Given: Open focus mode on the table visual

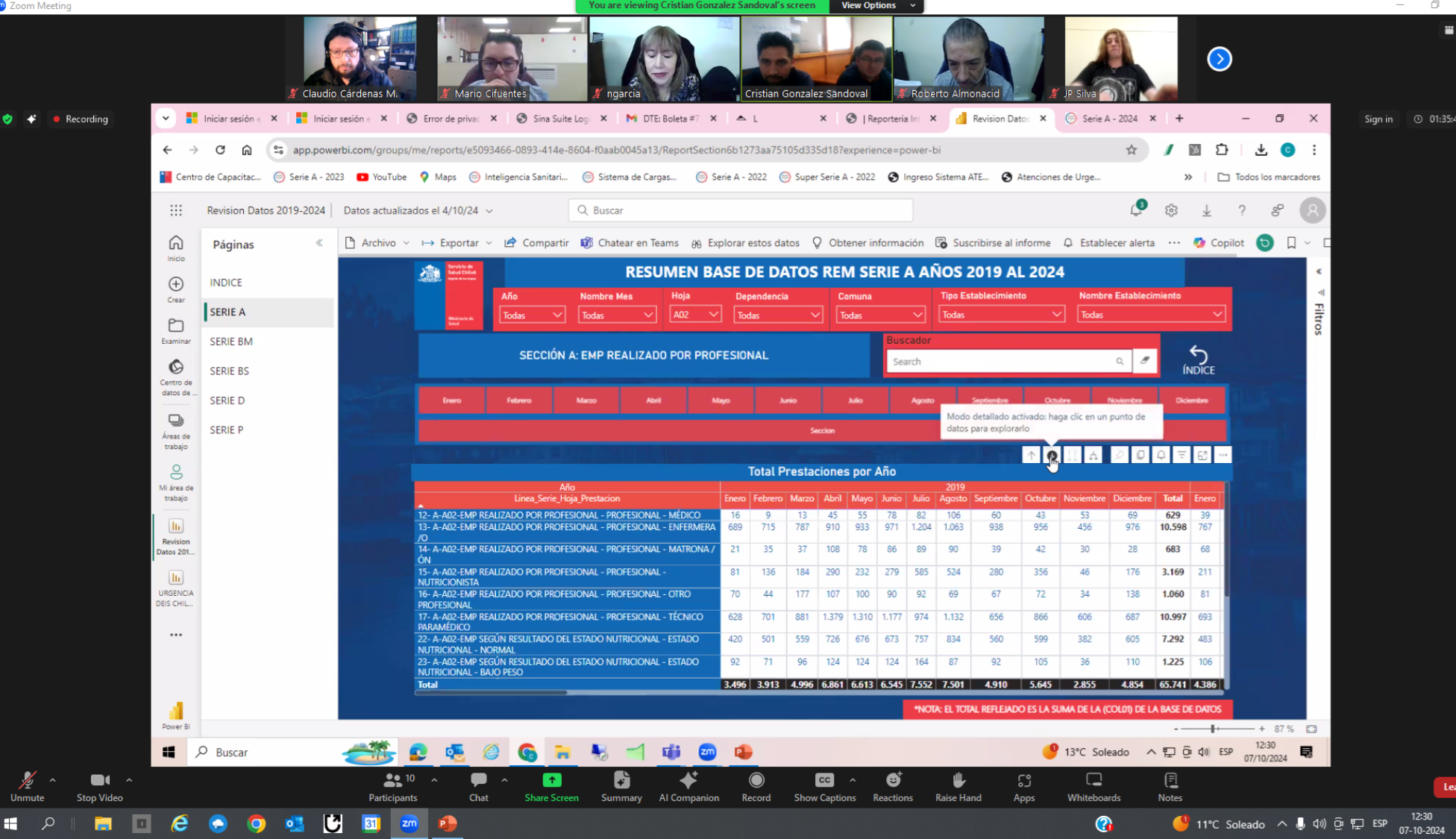Looking at the screenshot, I should click(x=1202, y=455).
